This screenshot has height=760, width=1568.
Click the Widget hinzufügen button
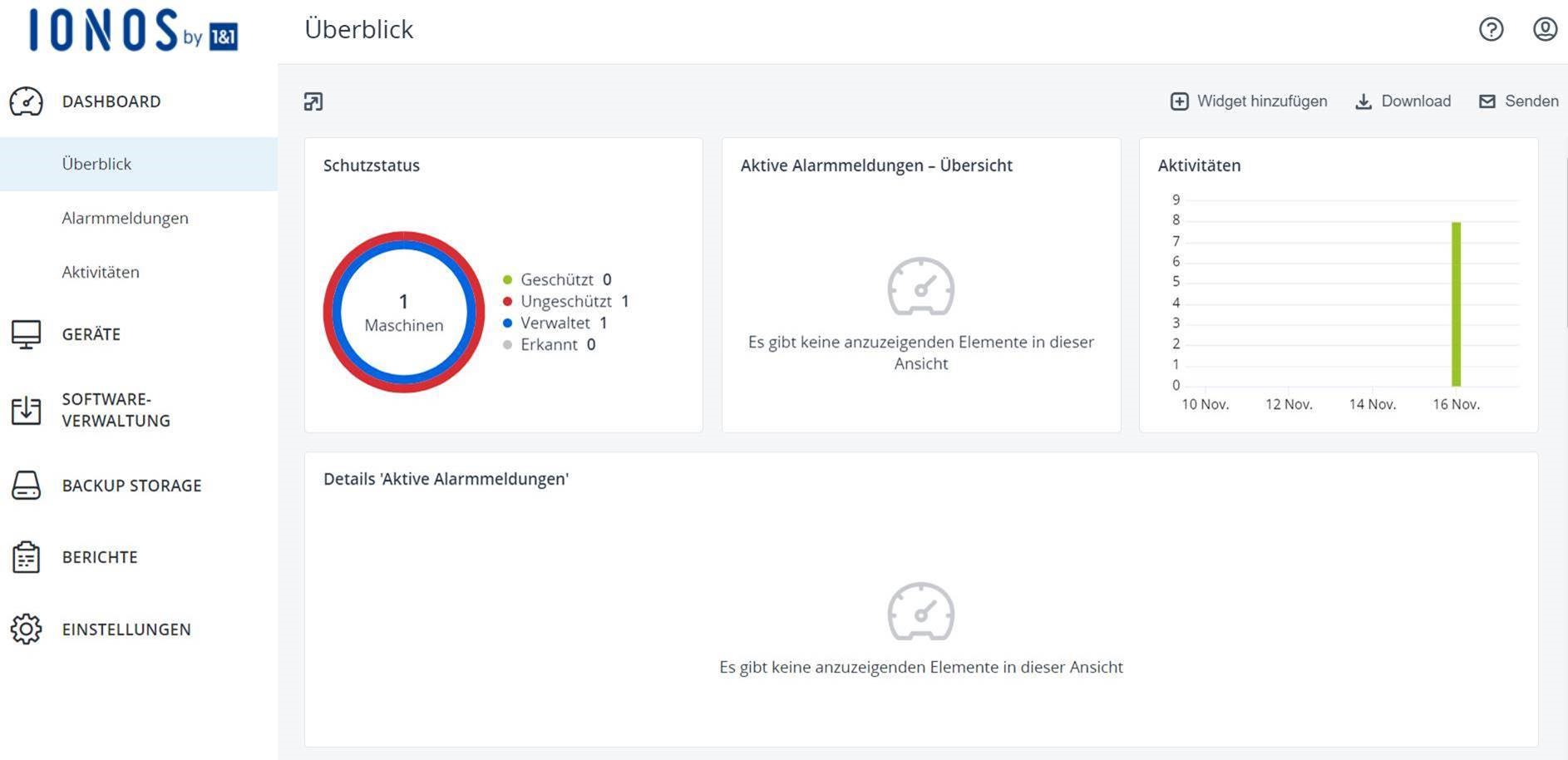click(x=1249, y=101)
